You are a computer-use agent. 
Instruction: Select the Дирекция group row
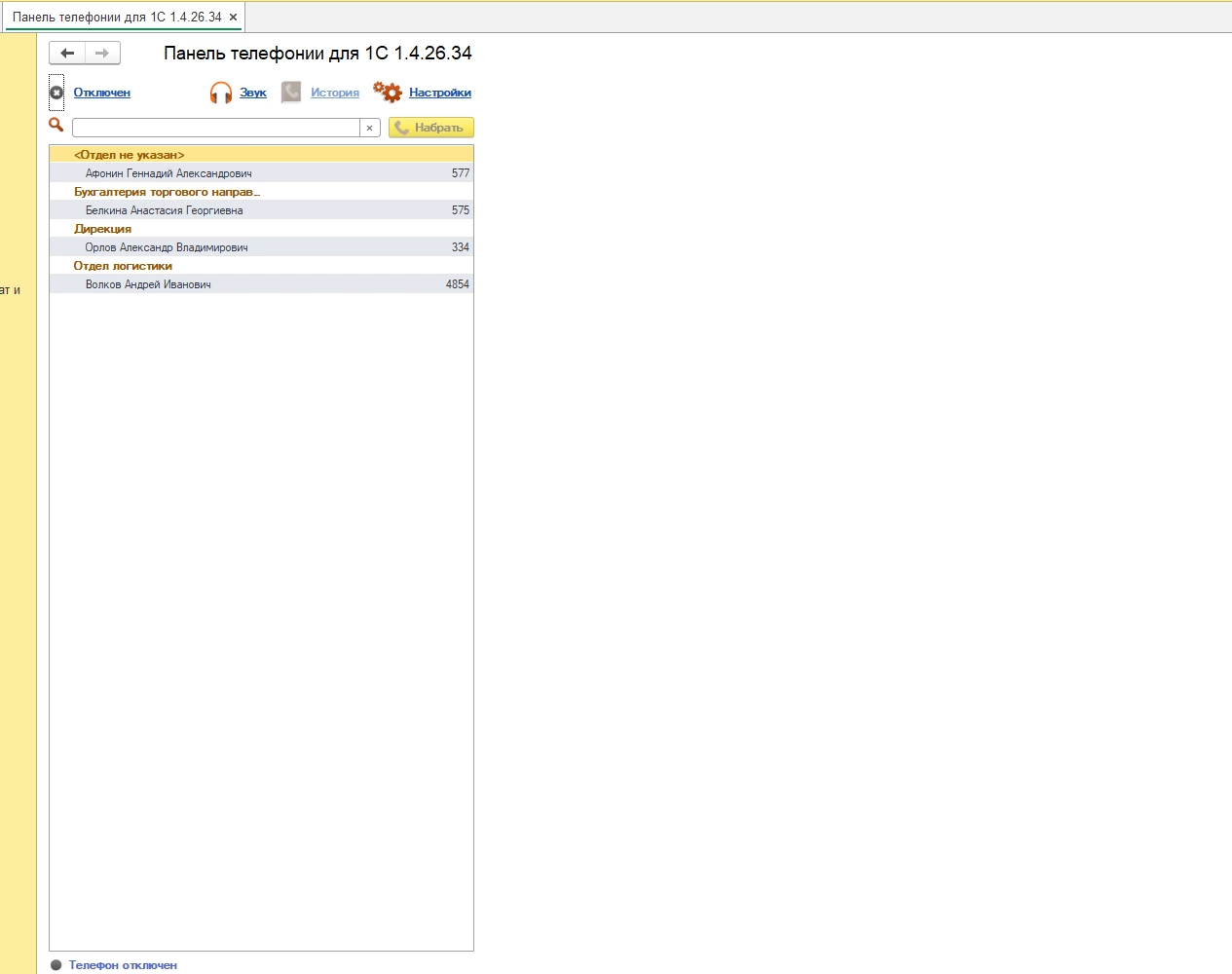coord(261,229)
